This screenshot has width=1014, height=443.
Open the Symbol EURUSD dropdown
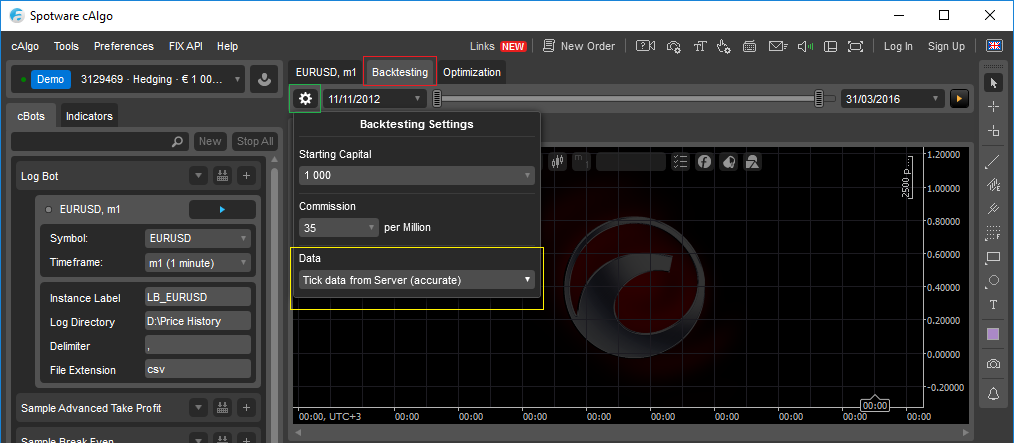click(198, 238)
